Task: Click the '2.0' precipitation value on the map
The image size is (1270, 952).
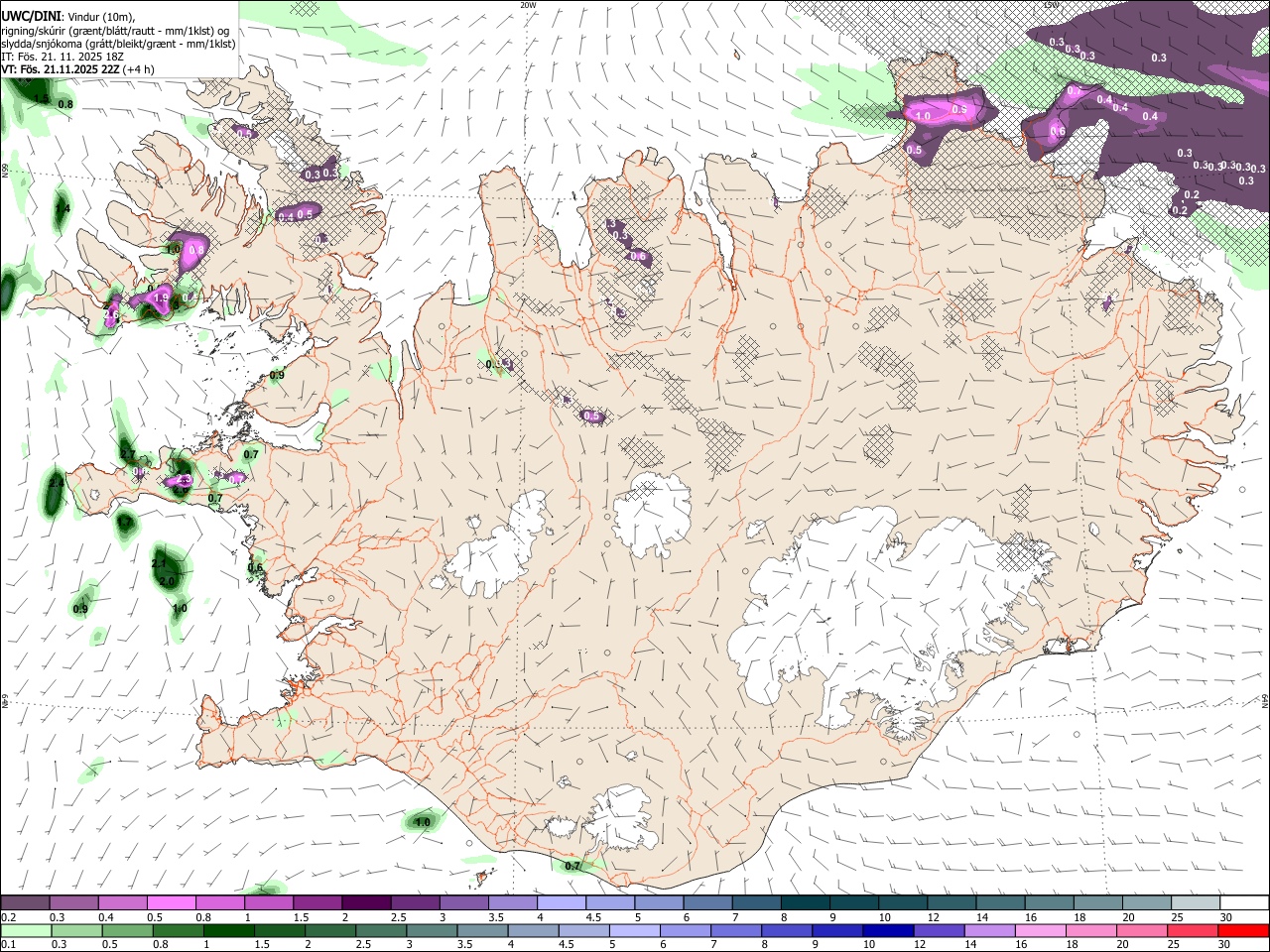Action: (167, 581)
